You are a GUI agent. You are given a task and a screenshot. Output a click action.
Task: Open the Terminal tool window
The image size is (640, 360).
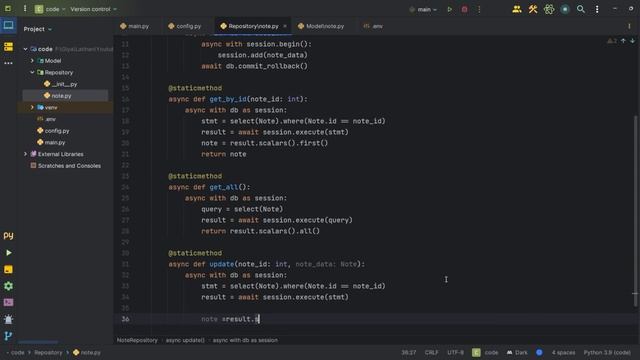[8, 302]
